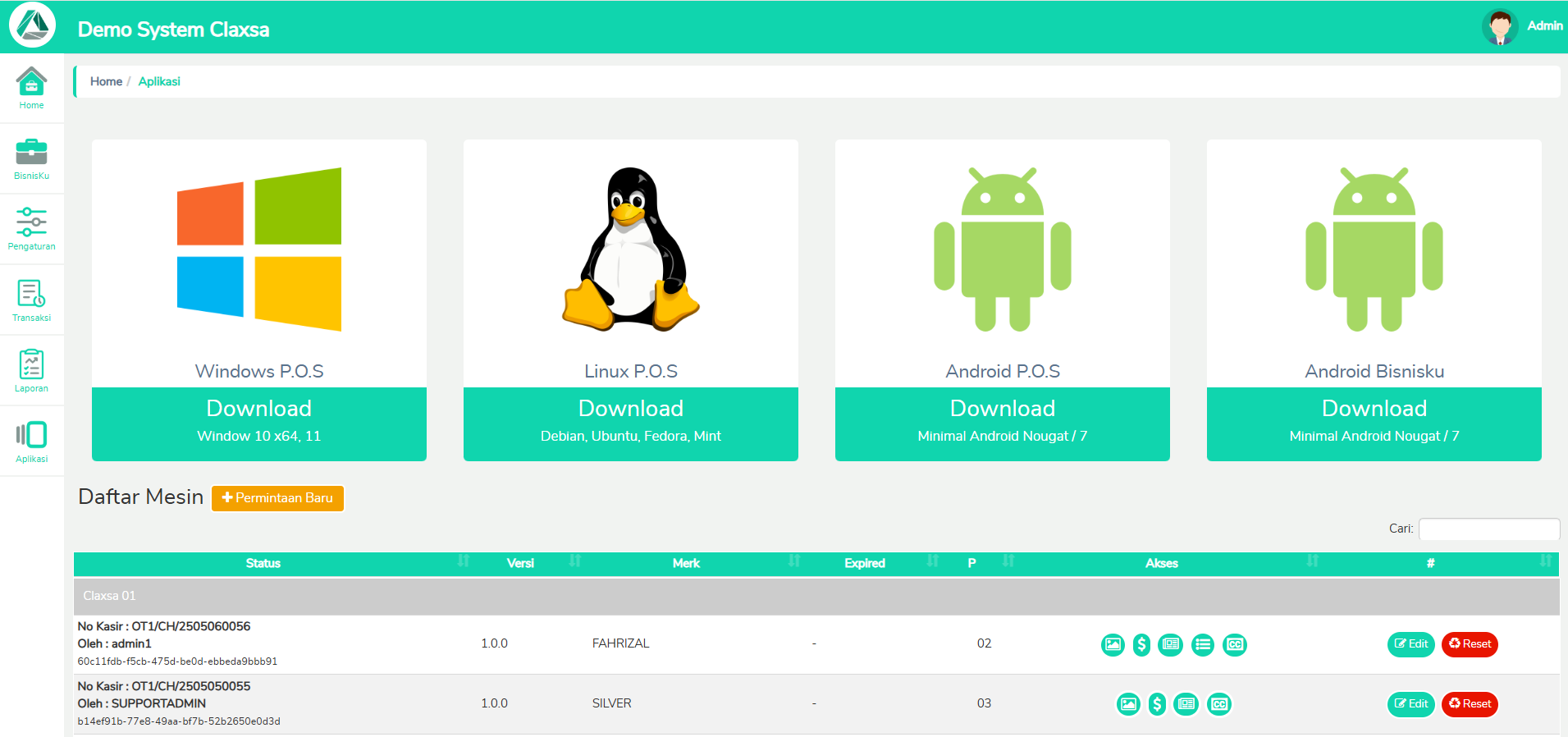Click the Windows logo on Windows P.O.S card
The image size is (1568, 737).
[x=259, y=249]
